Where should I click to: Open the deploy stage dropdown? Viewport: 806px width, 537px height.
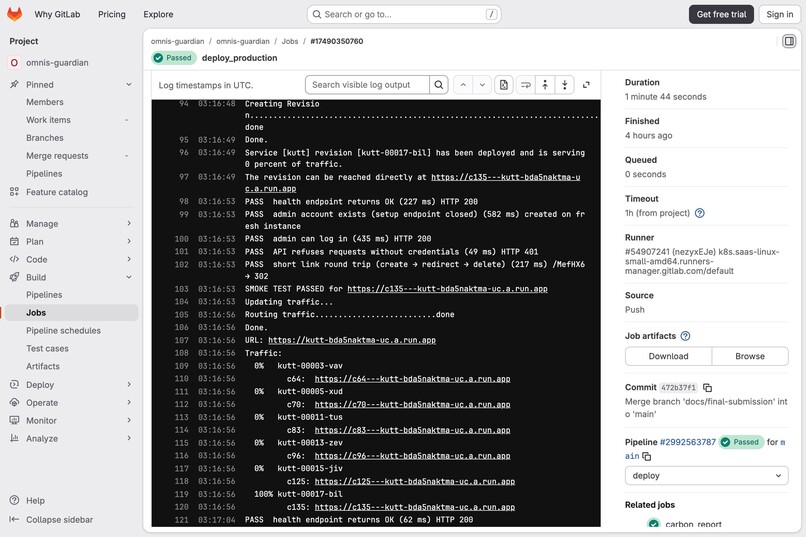(x=706, y=476)
